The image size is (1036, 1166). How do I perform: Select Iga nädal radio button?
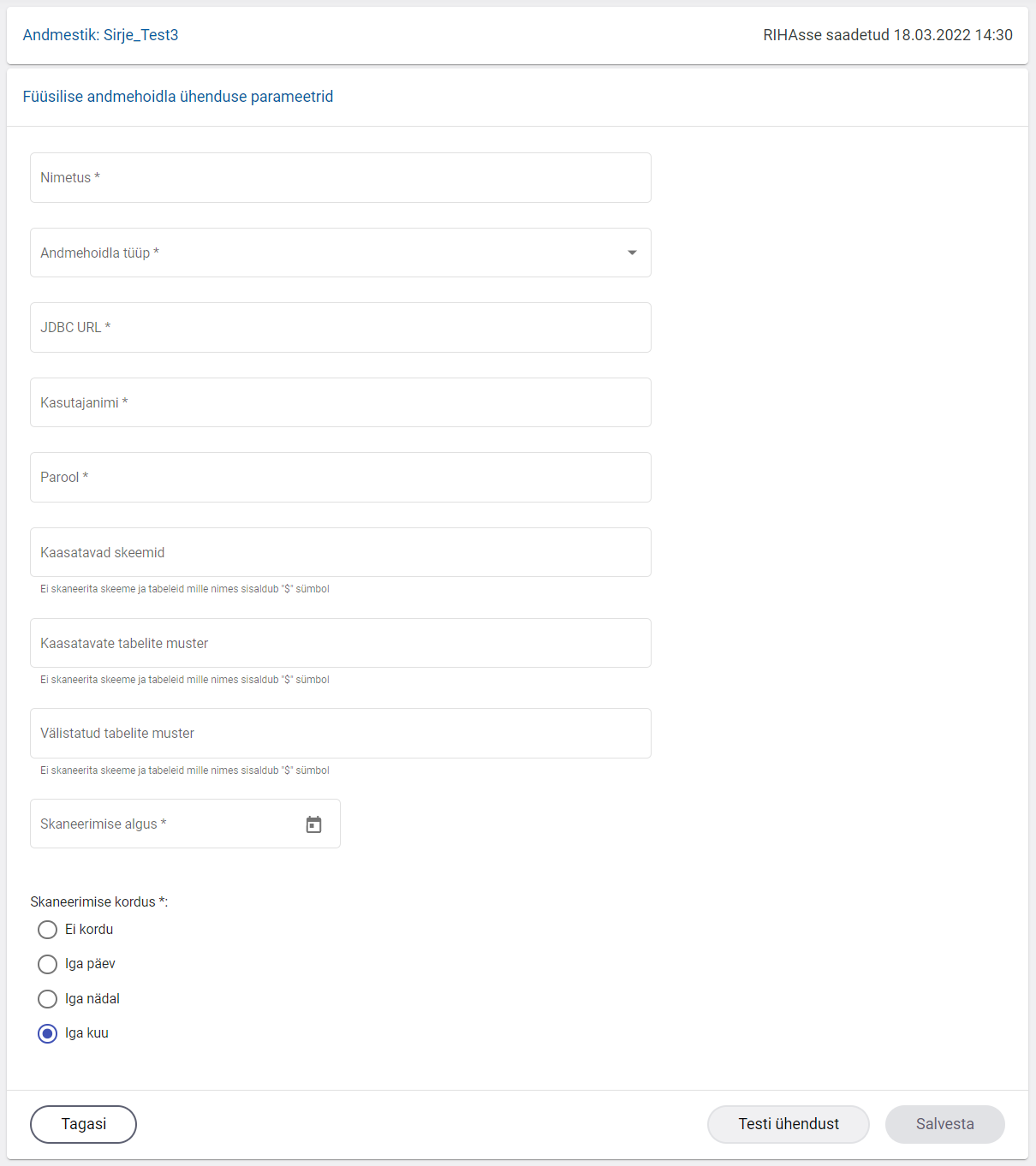click(48, 999)
